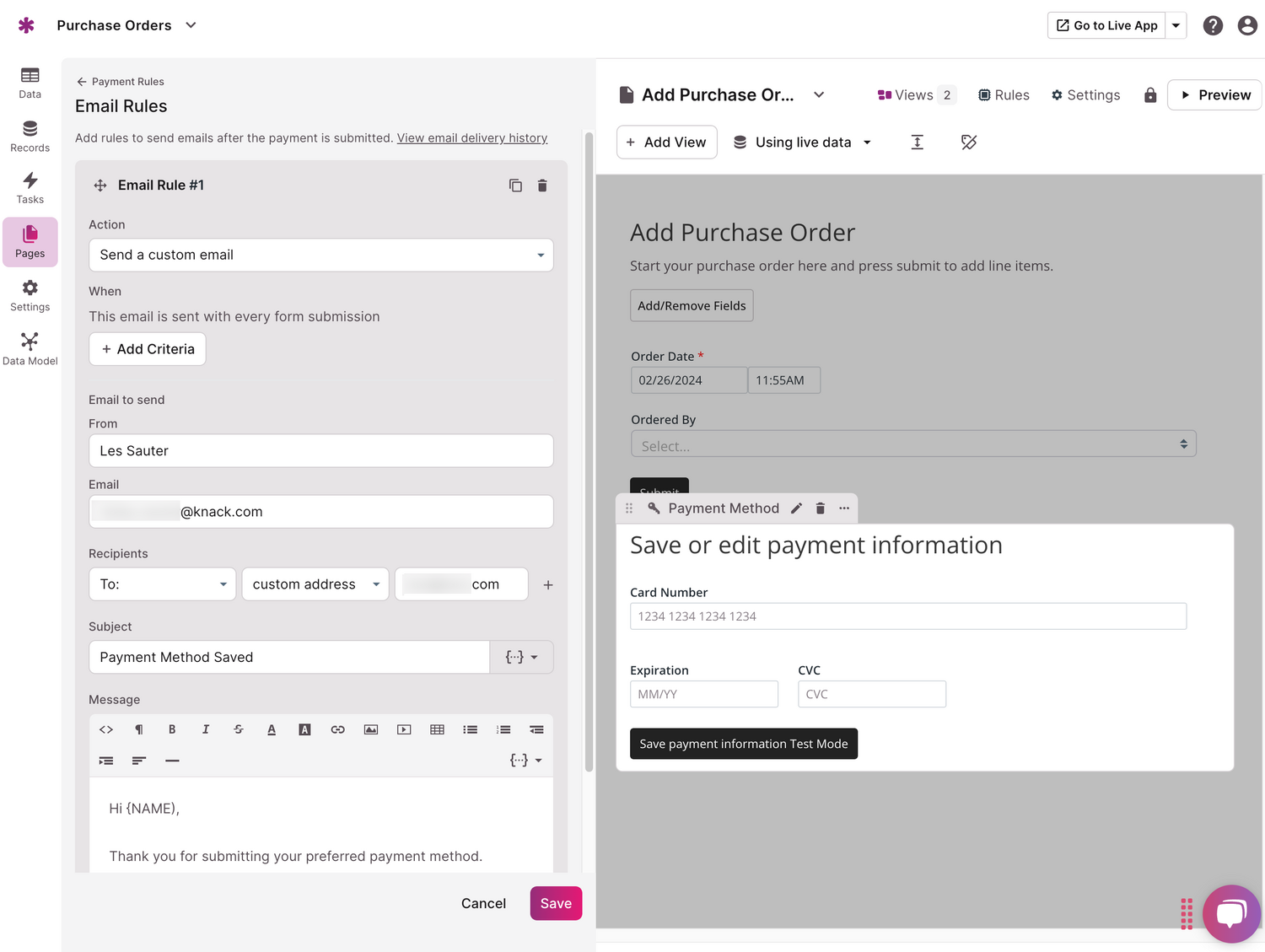Switch to the Rules tab
The height and width of the screenshot is (952, 1265).
pos(1003,94)
